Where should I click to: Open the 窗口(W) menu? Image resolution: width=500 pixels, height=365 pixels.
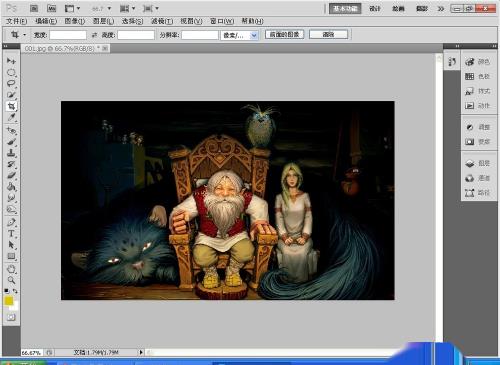pos(222,21)
